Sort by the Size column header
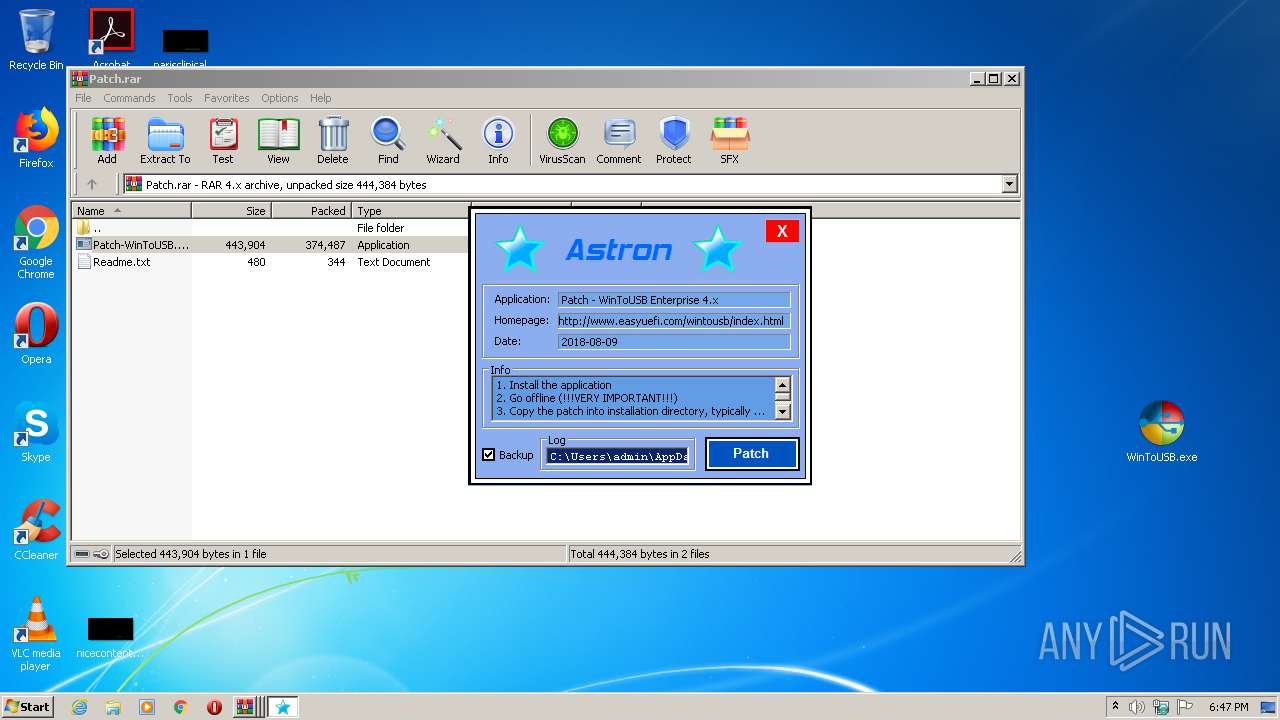The width and height of the screenshot is (1280, 720). pos(231,211)
